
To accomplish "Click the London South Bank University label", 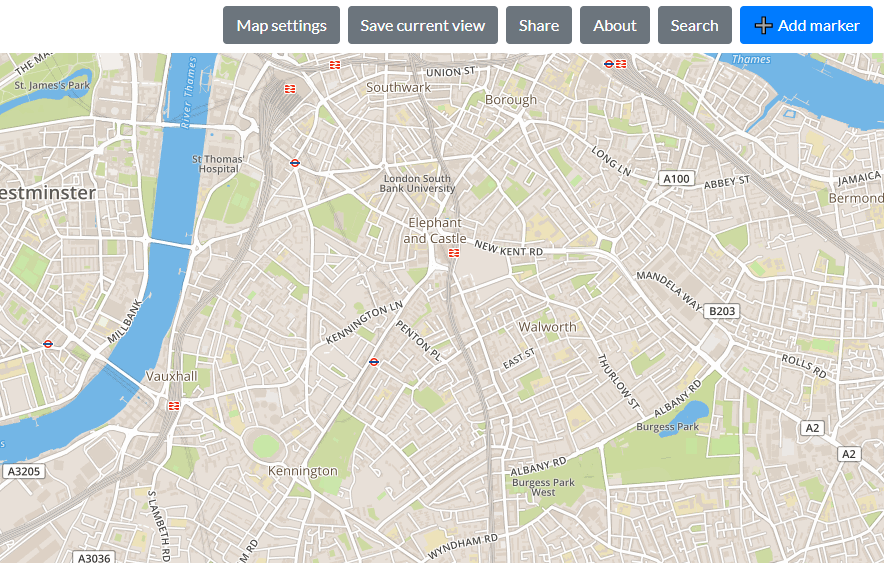I will point(417,183).
